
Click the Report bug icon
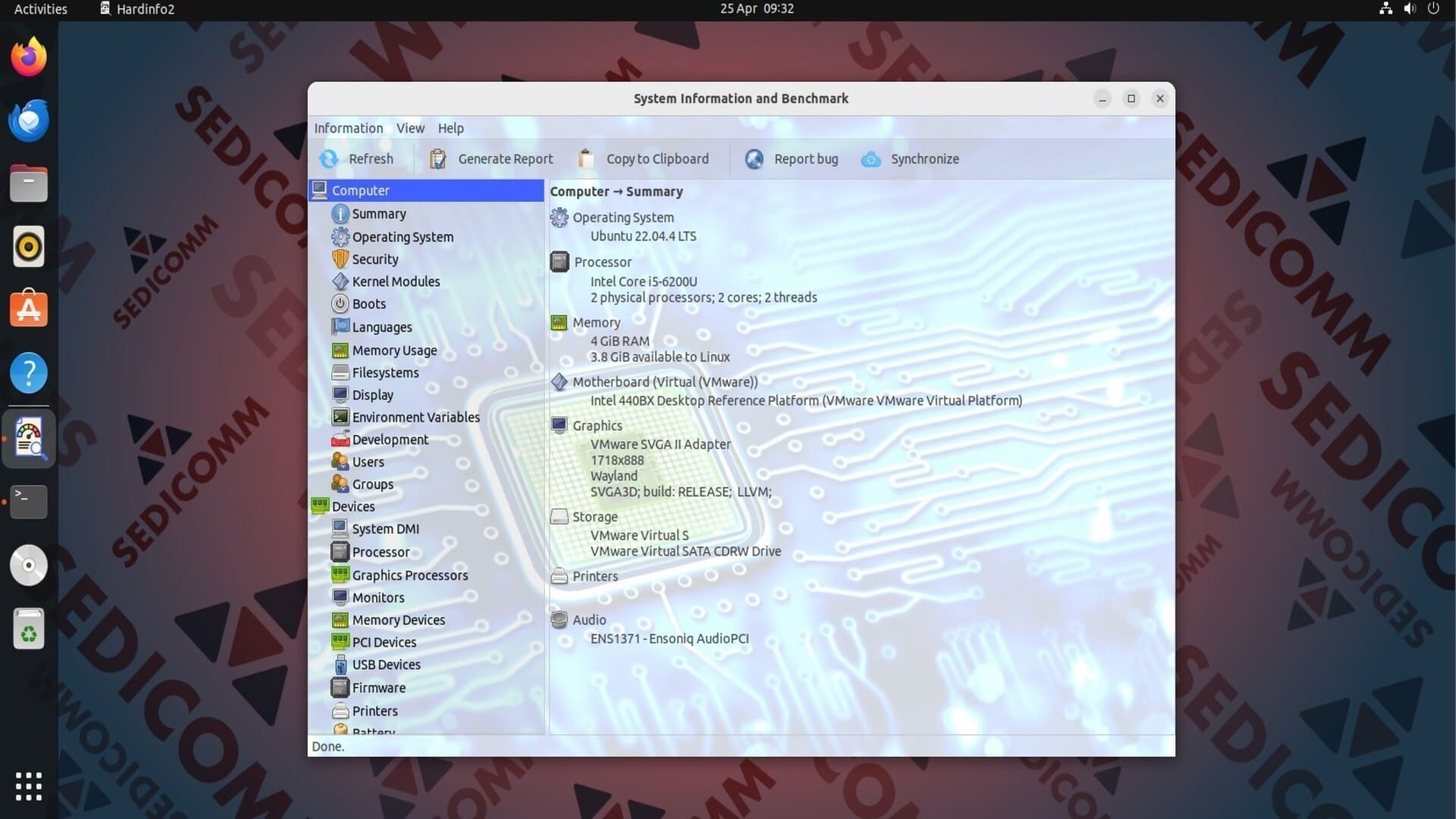point(754,159)
